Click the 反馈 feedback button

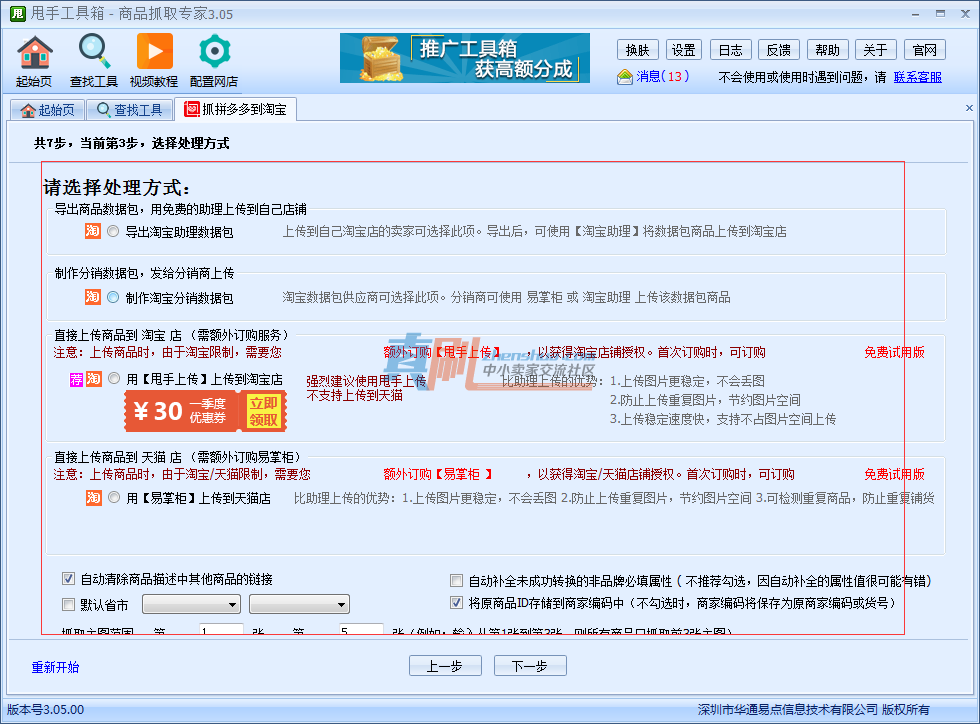click(779, 49)
